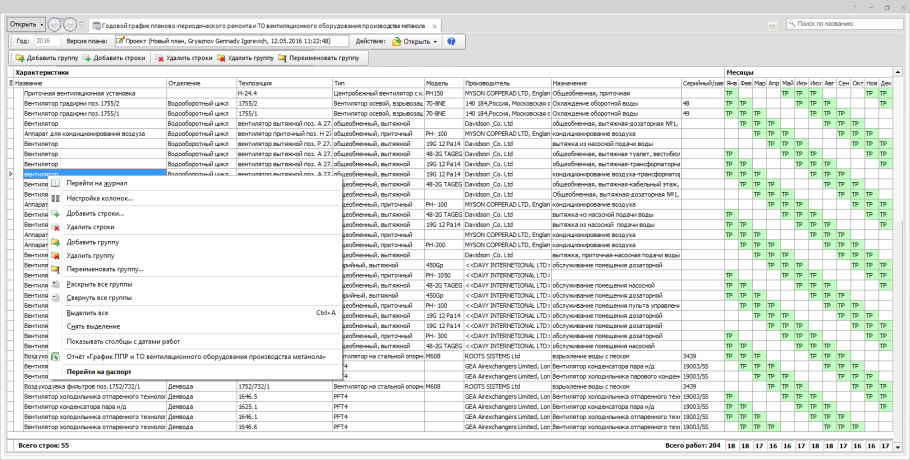Choose 'Раскрыть все группы' menu entry
910x460 pixels.
tap(99, 284)
